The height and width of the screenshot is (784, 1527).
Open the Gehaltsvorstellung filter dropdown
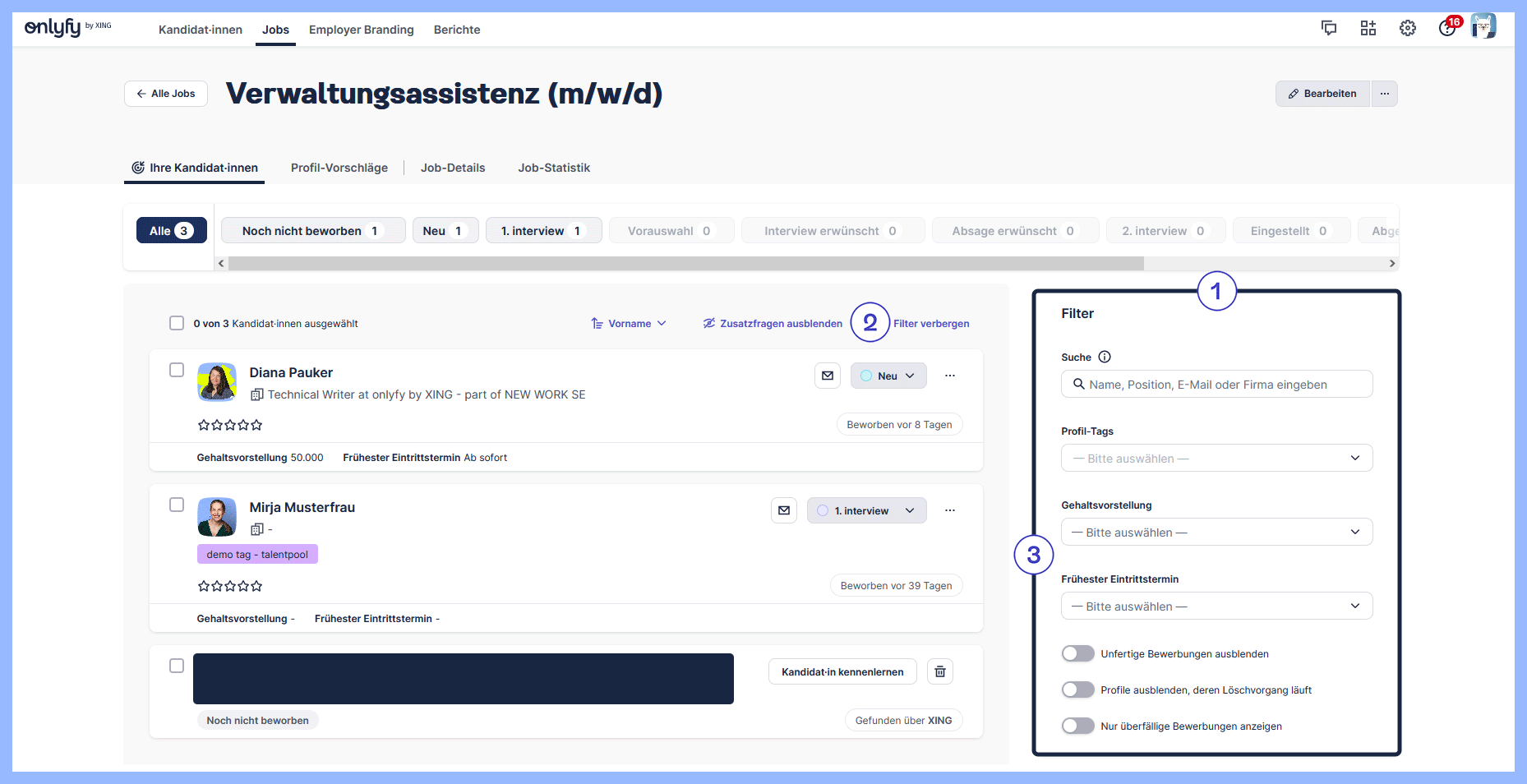click(1216, 532)
